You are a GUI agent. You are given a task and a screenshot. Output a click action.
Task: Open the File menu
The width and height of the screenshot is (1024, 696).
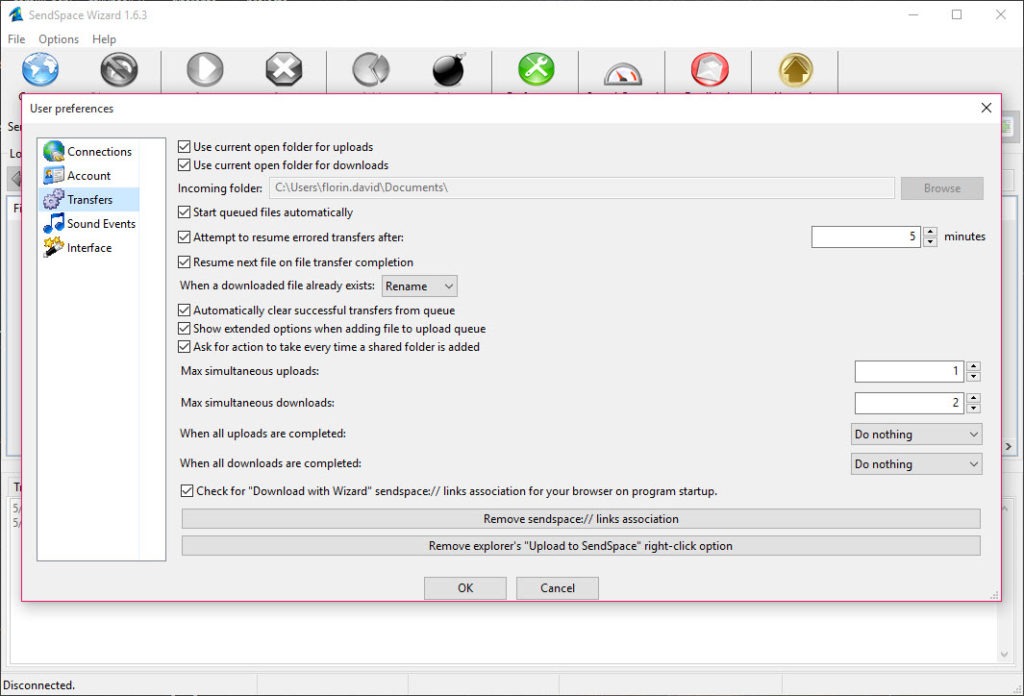[16, 39]
